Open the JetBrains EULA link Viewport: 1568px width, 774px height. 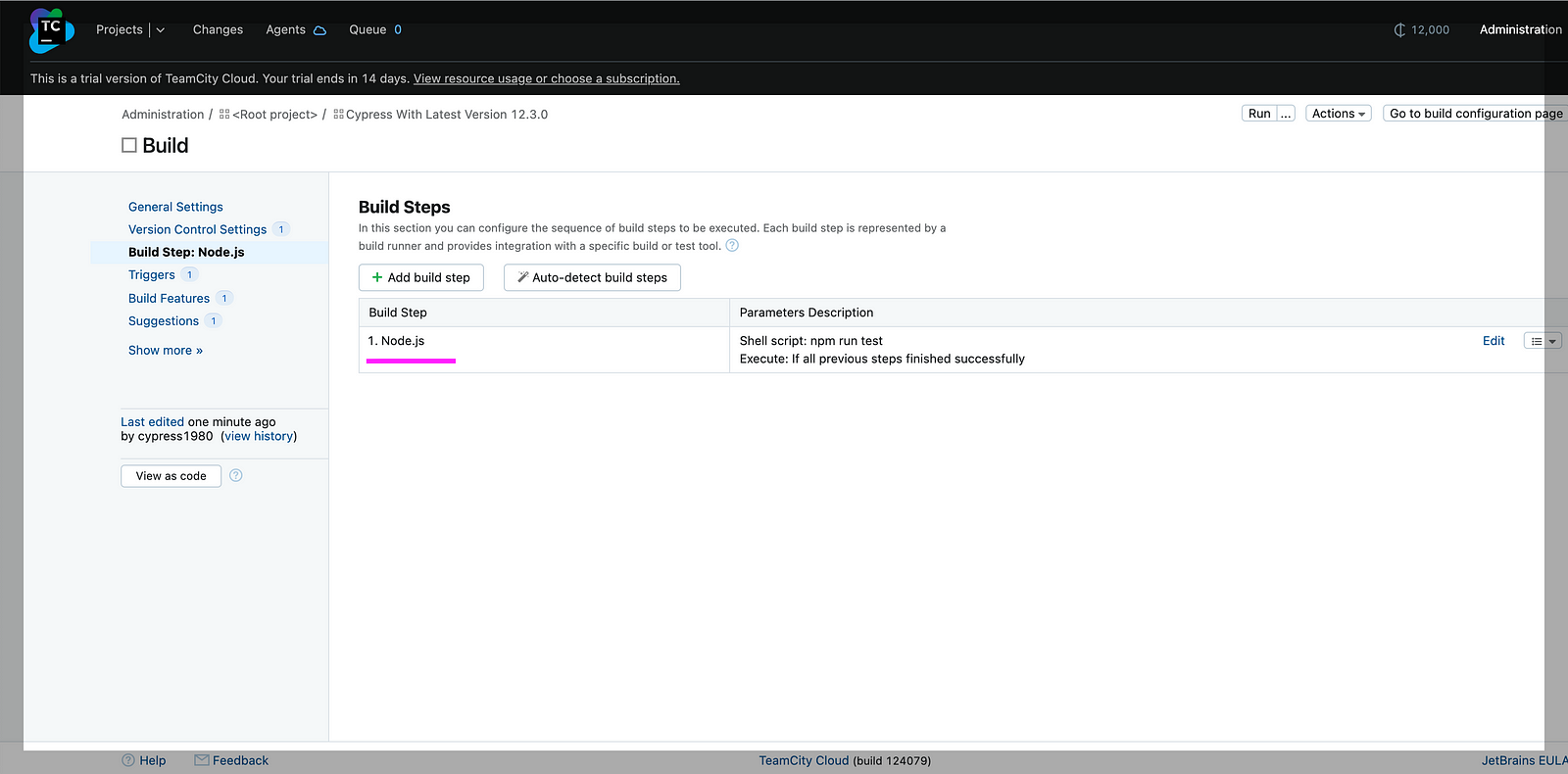[1525, 761]
